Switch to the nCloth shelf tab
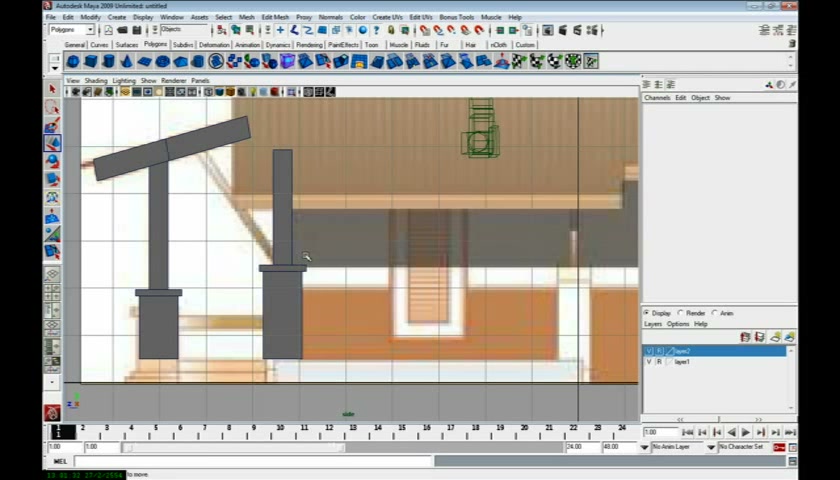840x480 pixels. [x=499, y=45]
